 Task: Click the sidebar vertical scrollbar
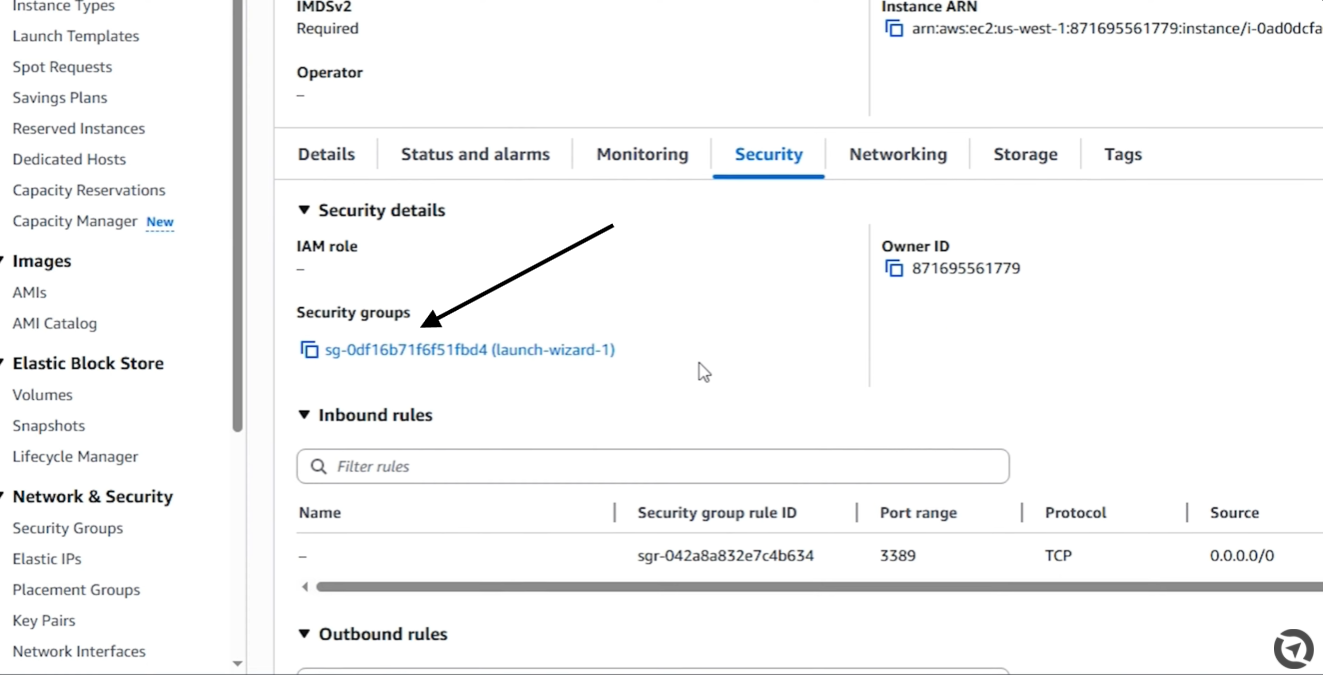click(x=237, y=216)
